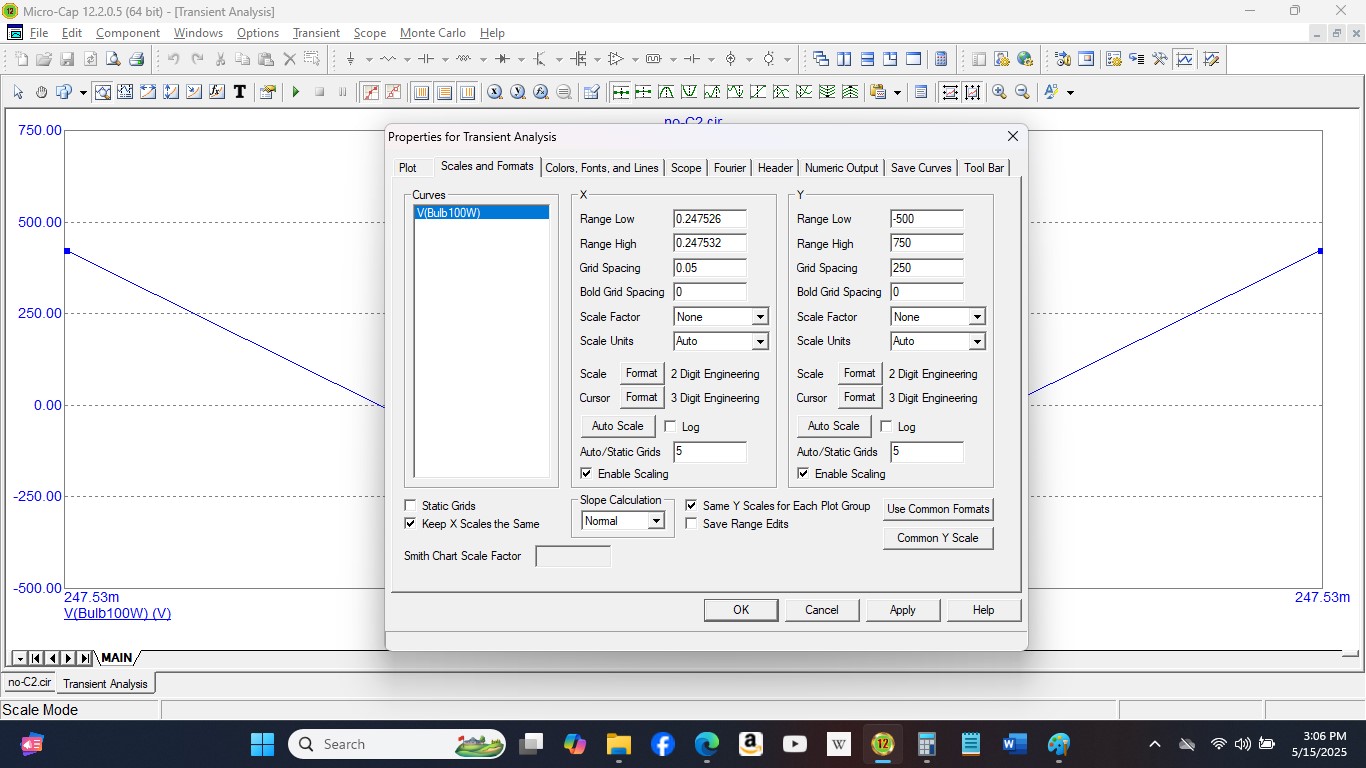Check the Log box under X axis
This screenshot has width=1366, height=768.
(x=670, y=427)
